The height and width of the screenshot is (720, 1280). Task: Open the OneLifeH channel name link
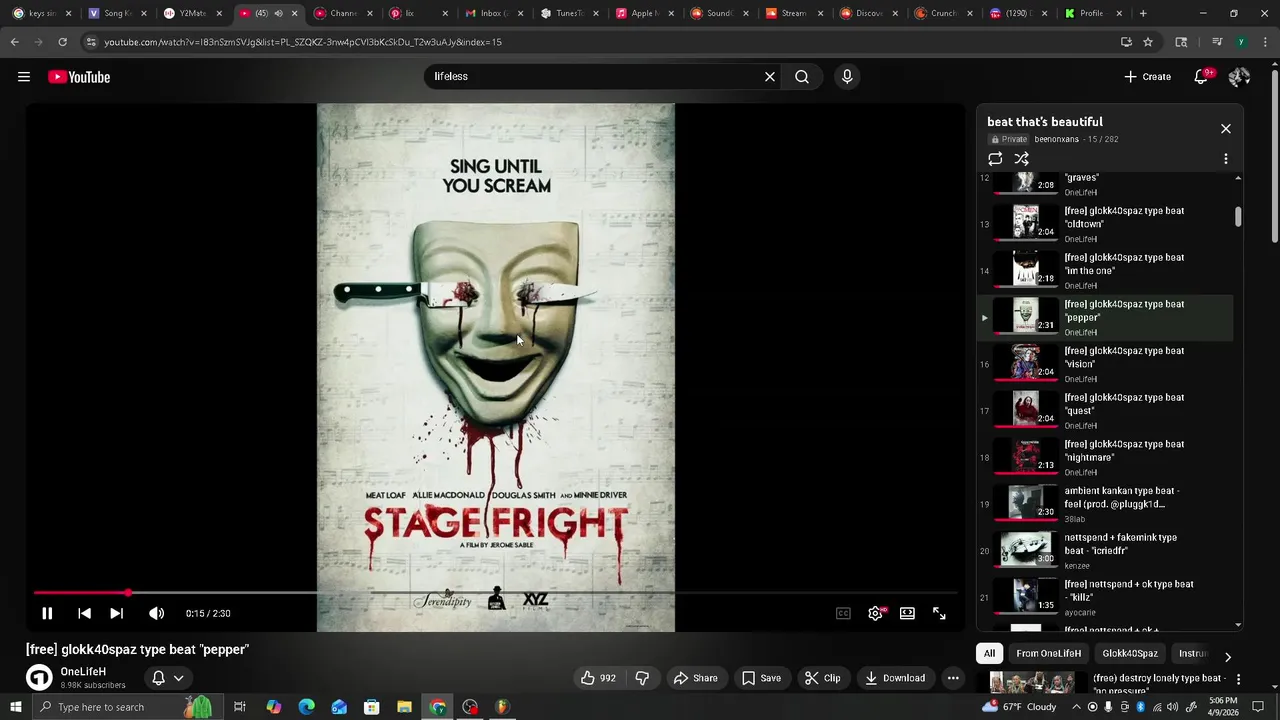click(x=83, y=672)
